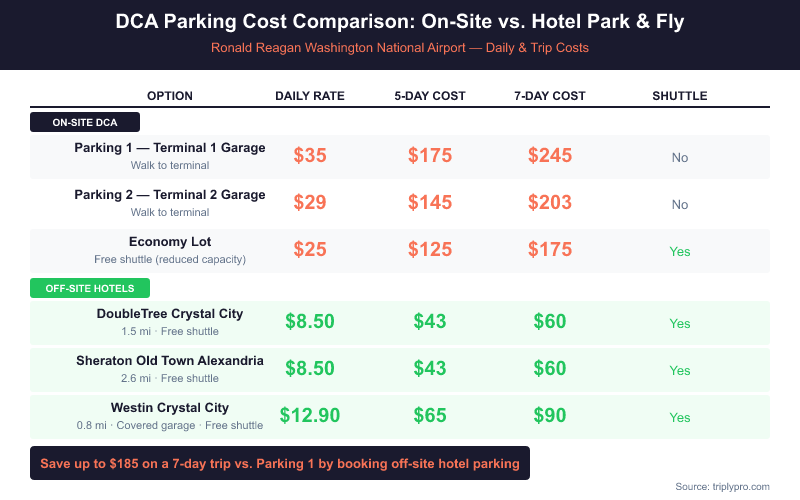Image resolution: width=800 pixels, height=500 pixels.
Task: Click the $12.90 Westin daily rate
Action: tap(310, 416)
